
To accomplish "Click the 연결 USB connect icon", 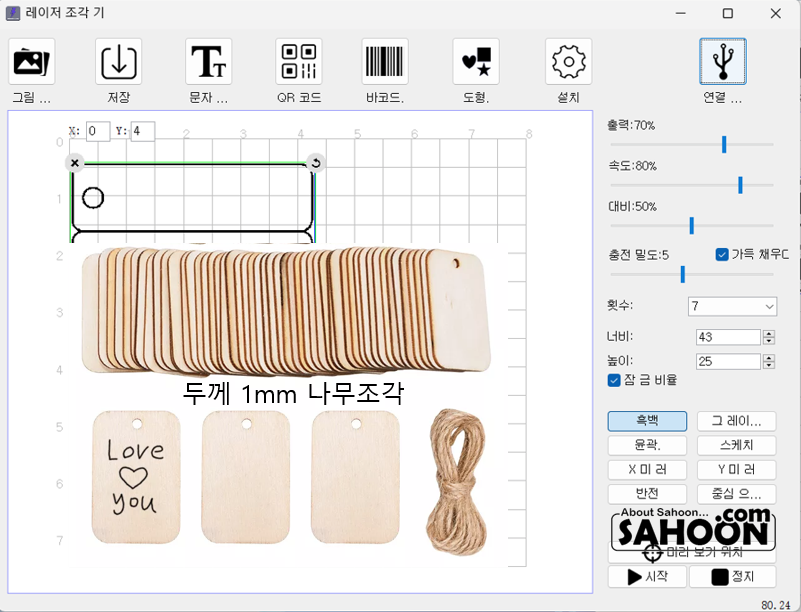I will coord(723,61).
